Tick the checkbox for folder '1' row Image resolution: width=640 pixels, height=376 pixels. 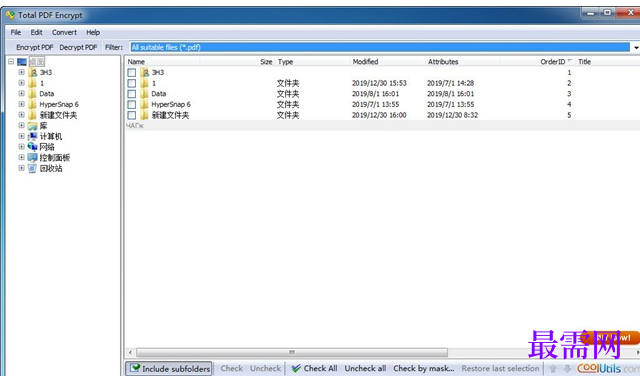[132, 83]
